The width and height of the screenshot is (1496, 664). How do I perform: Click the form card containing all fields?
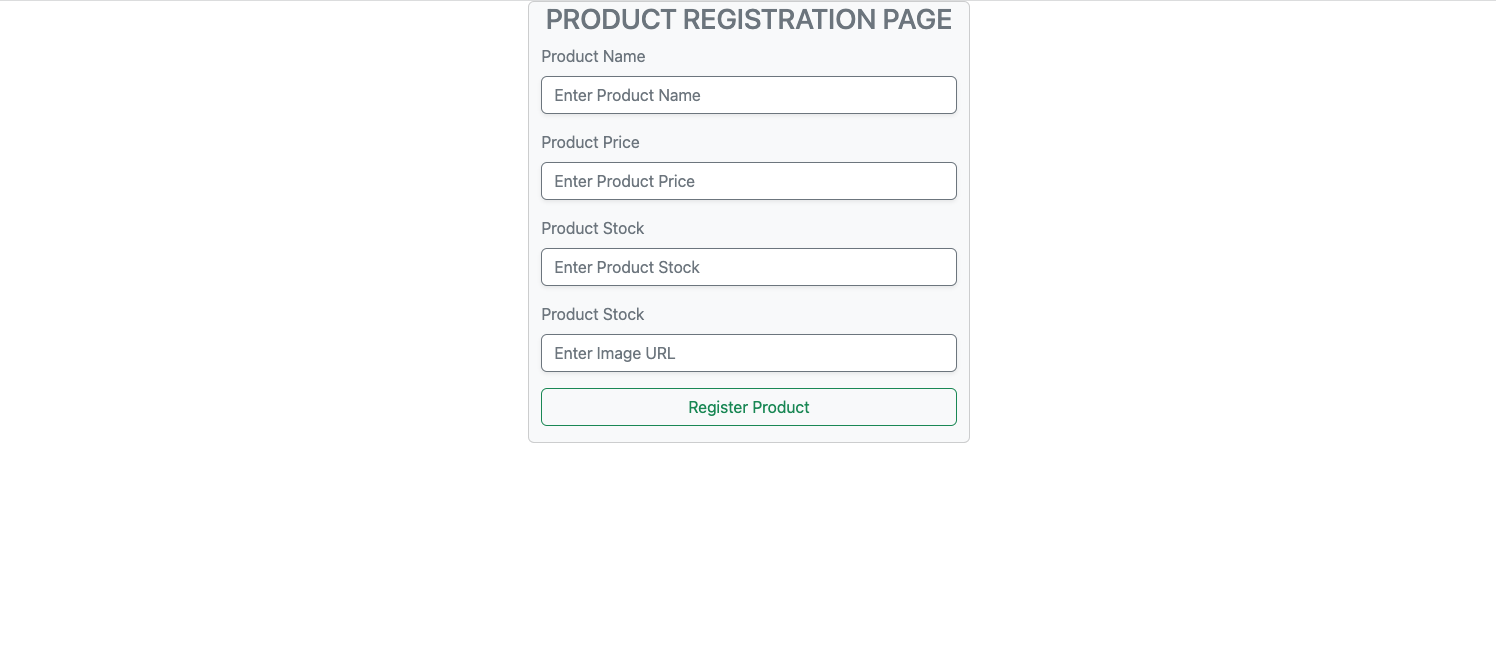coord(748,220)
